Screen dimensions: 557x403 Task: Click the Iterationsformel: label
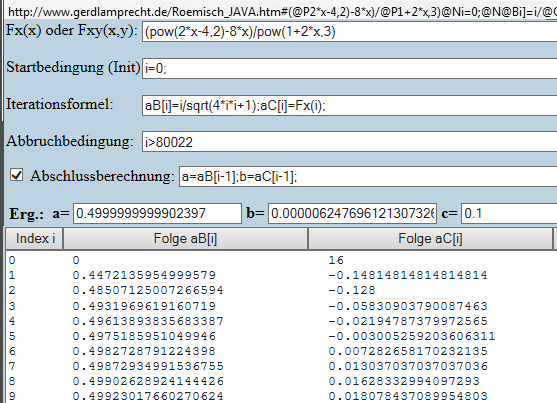tap(60, 104)
